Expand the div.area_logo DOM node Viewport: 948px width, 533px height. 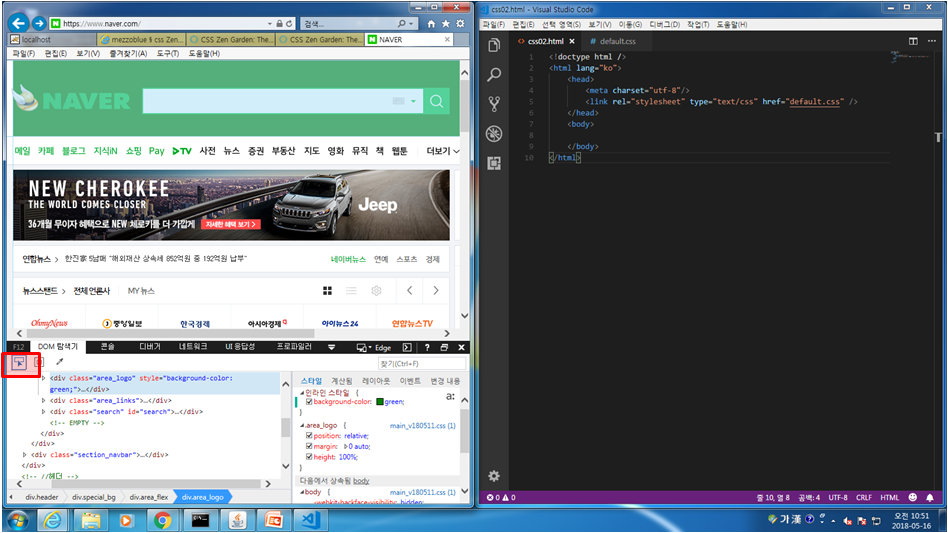(x=44, y=378)
